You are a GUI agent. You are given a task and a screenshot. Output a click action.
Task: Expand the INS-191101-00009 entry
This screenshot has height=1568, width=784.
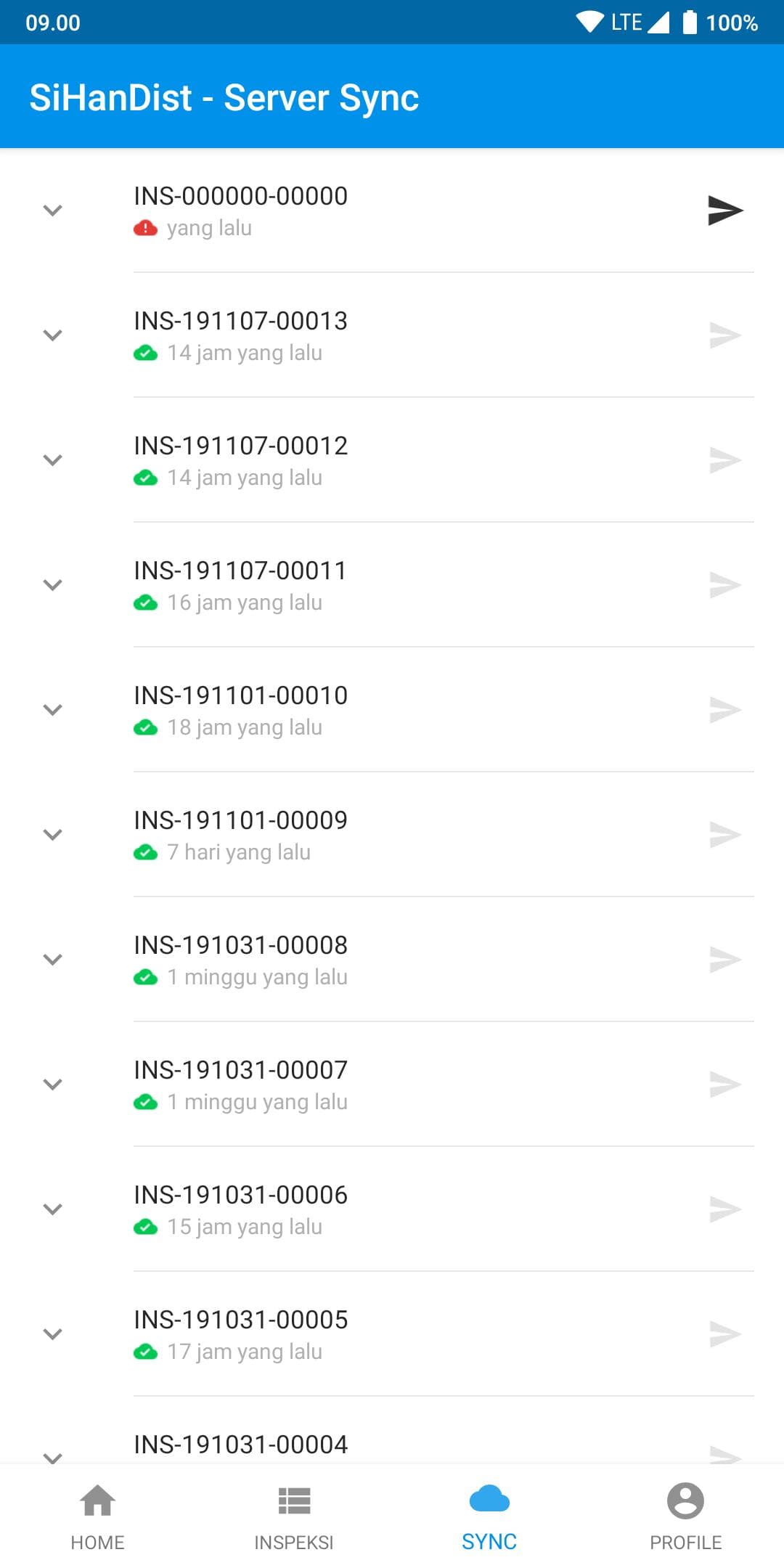52,835
